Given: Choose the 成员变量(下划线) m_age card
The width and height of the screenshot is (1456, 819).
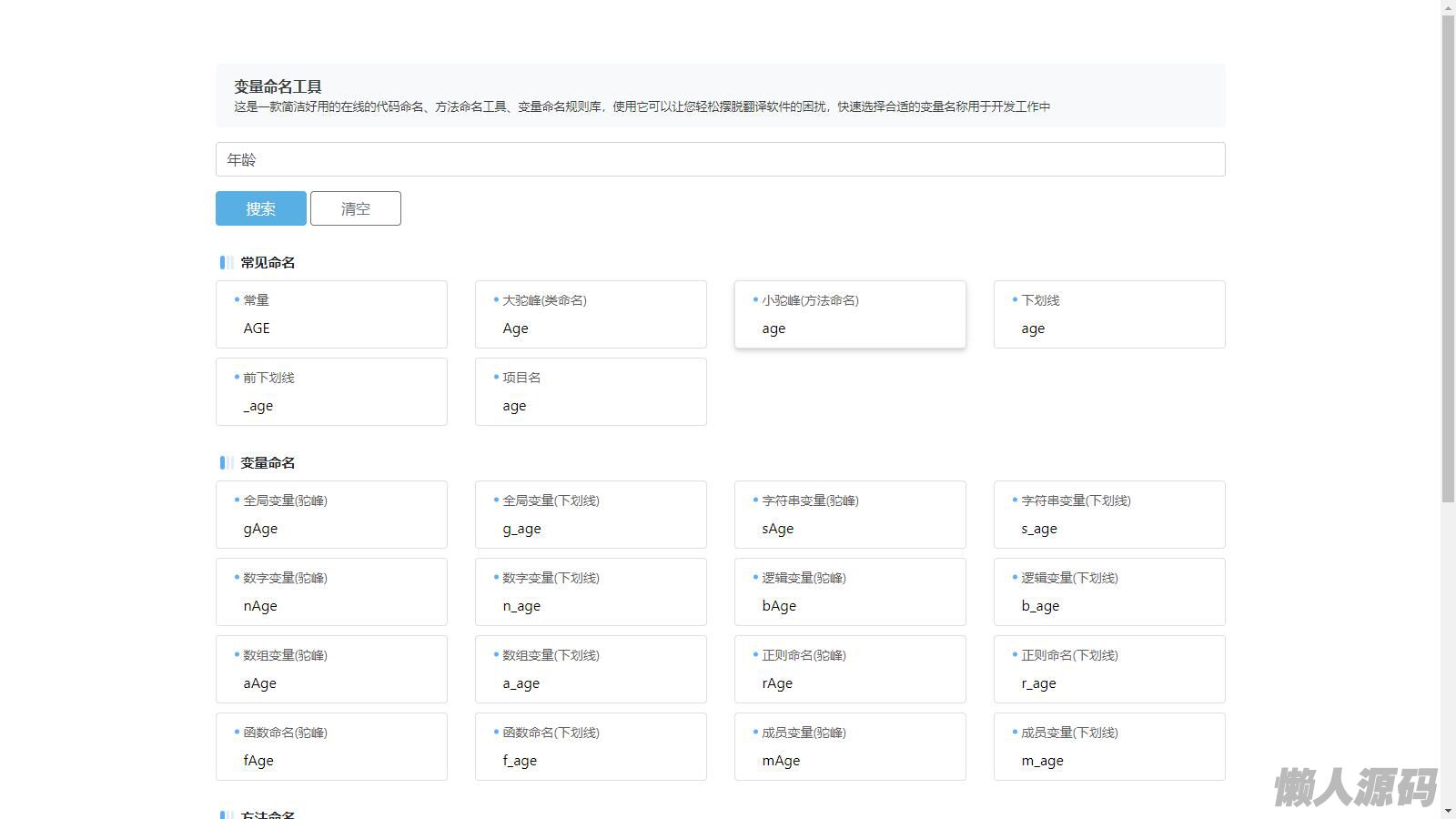Looking at the screenshot, I should tap(1109, 747).
